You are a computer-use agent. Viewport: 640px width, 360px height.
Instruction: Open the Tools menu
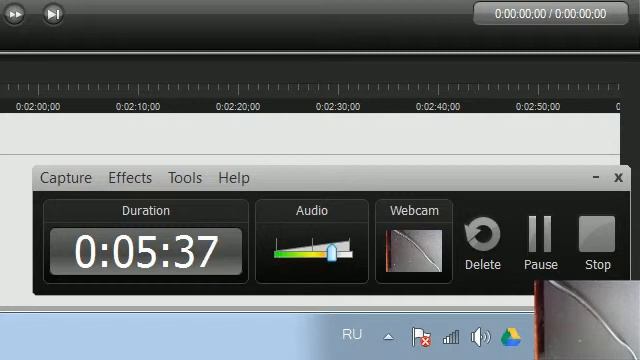click(185, 178)
